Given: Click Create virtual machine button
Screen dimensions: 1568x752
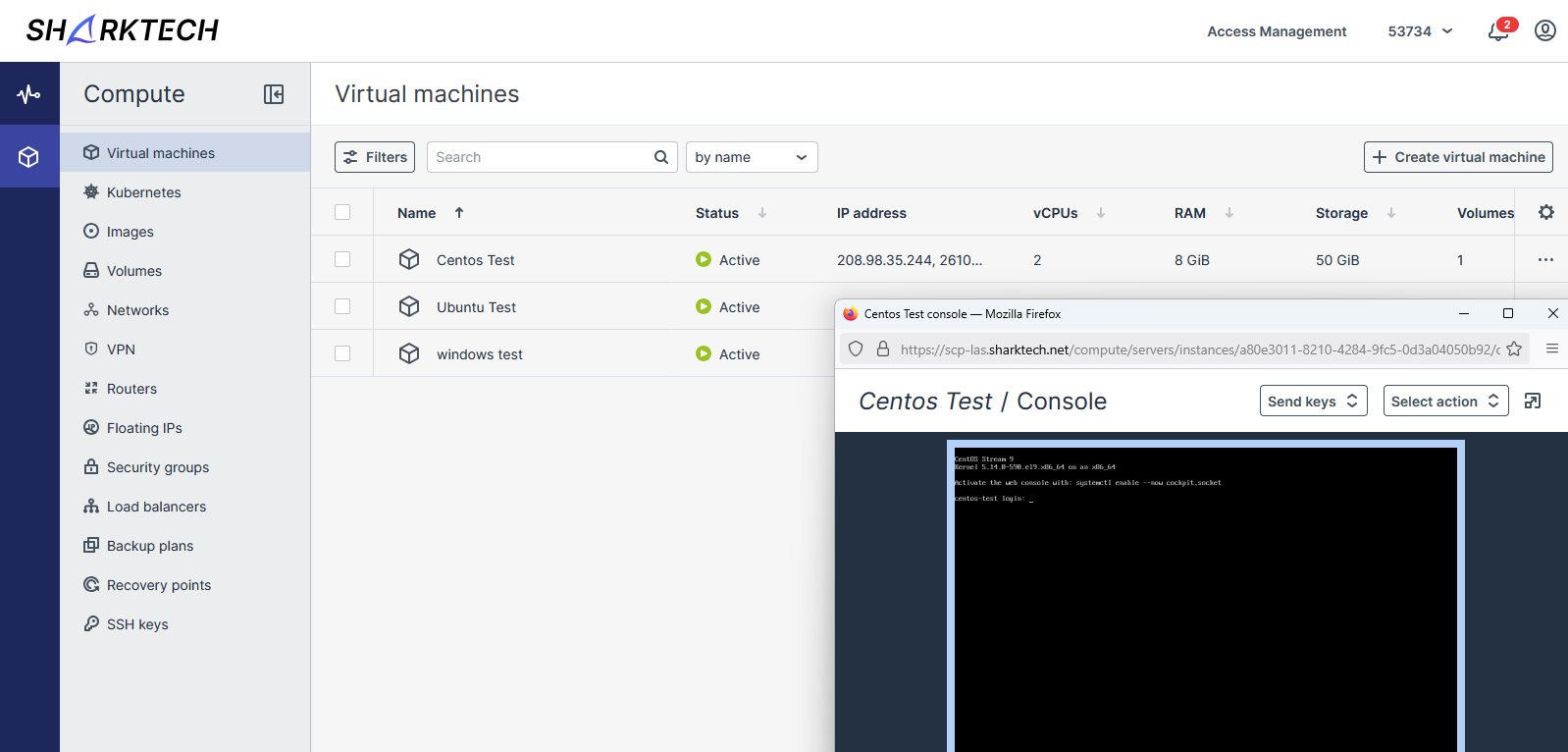Looking at the screenshot, I should pos(1458,157).
